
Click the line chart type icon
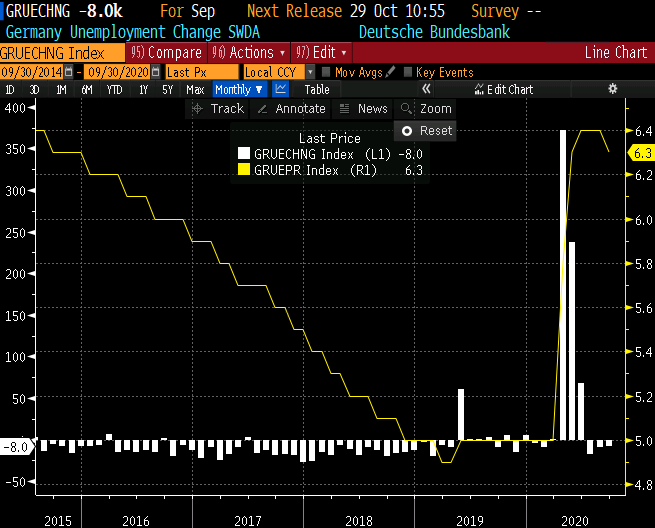pyautogui.click(x=281, y=90)
